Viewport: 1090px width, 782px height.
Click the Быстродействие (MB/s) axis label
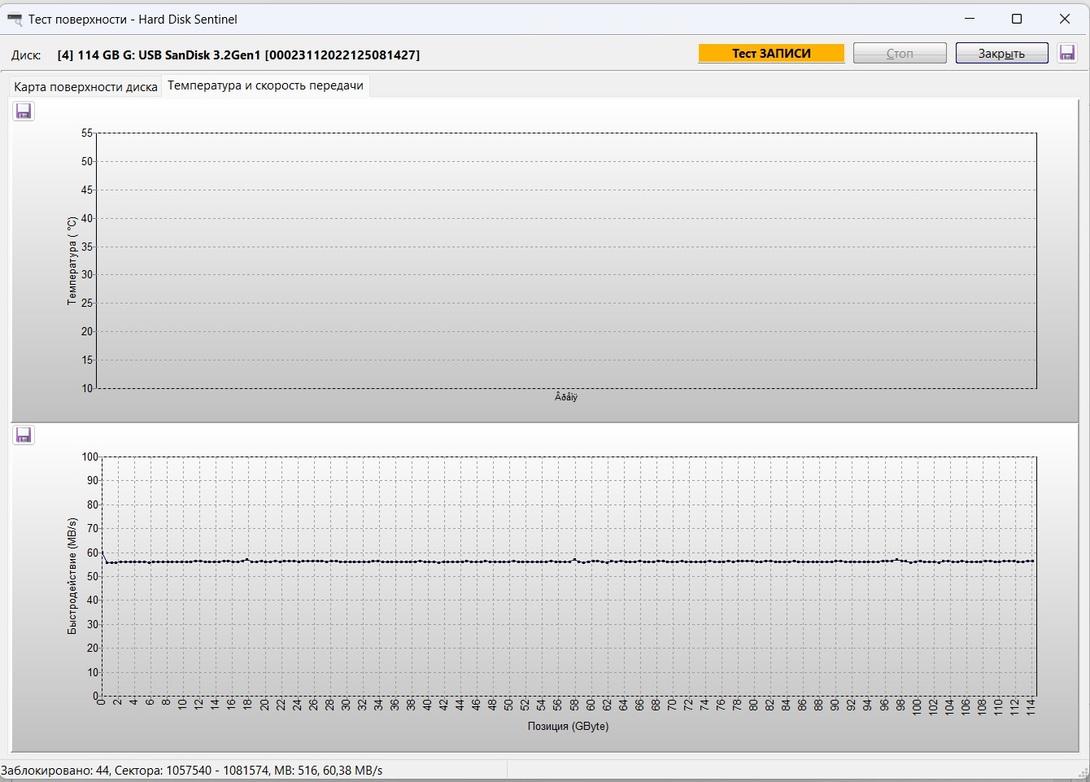tap(72, 576)
